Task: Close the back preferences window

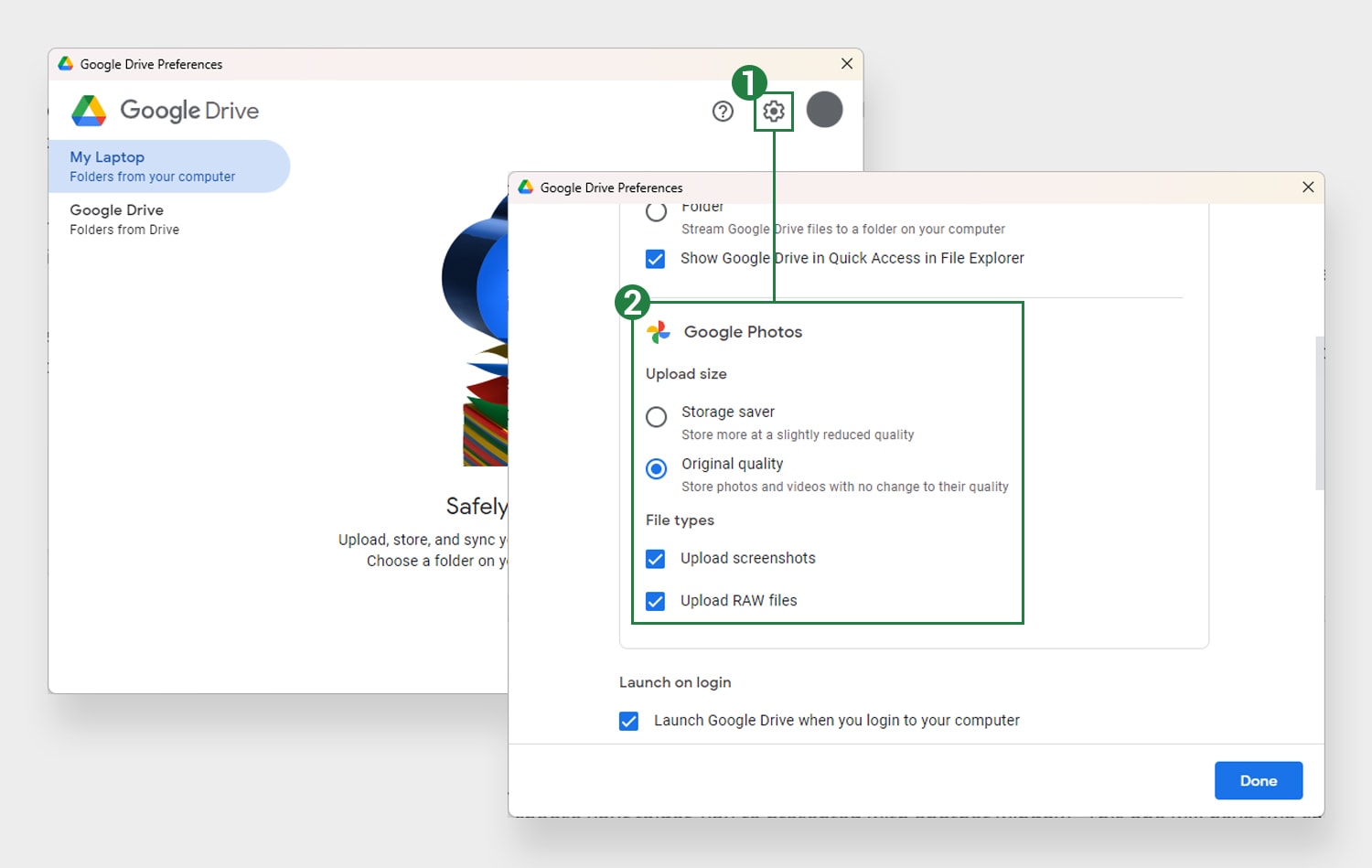Action: pos(846,63)
